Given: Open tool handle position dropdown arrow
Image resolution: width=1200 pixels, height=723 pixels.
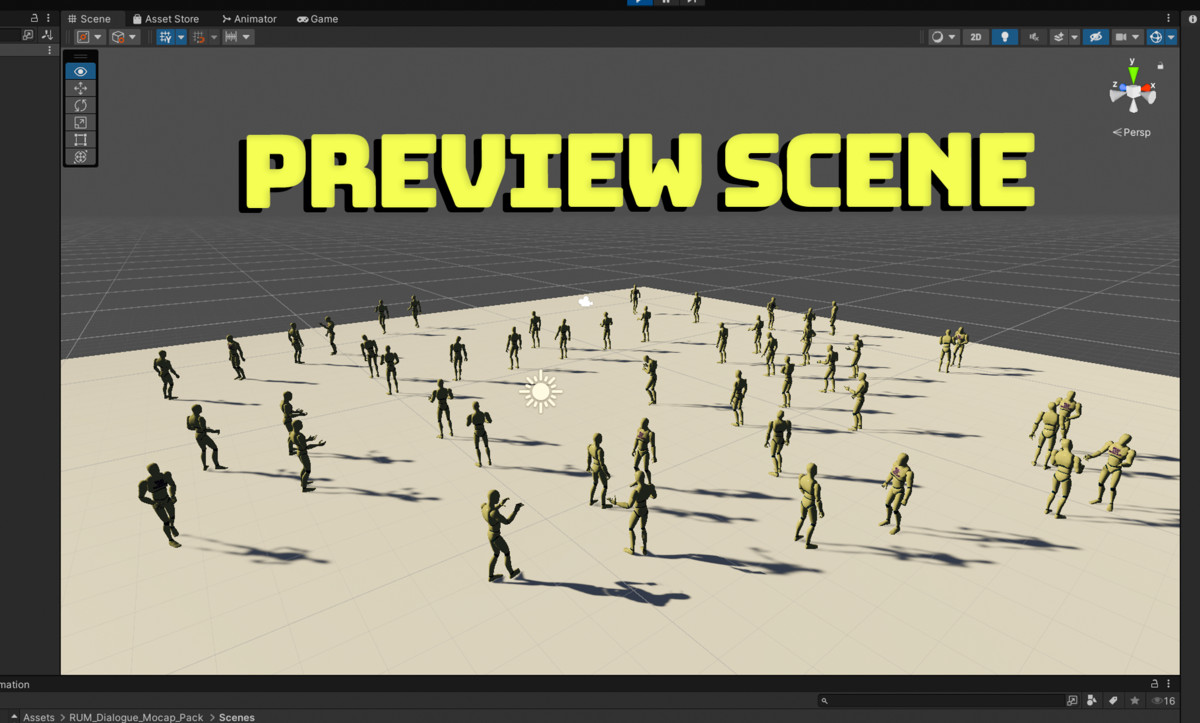Looking at the screenshot, I should (x=98, y=37).
